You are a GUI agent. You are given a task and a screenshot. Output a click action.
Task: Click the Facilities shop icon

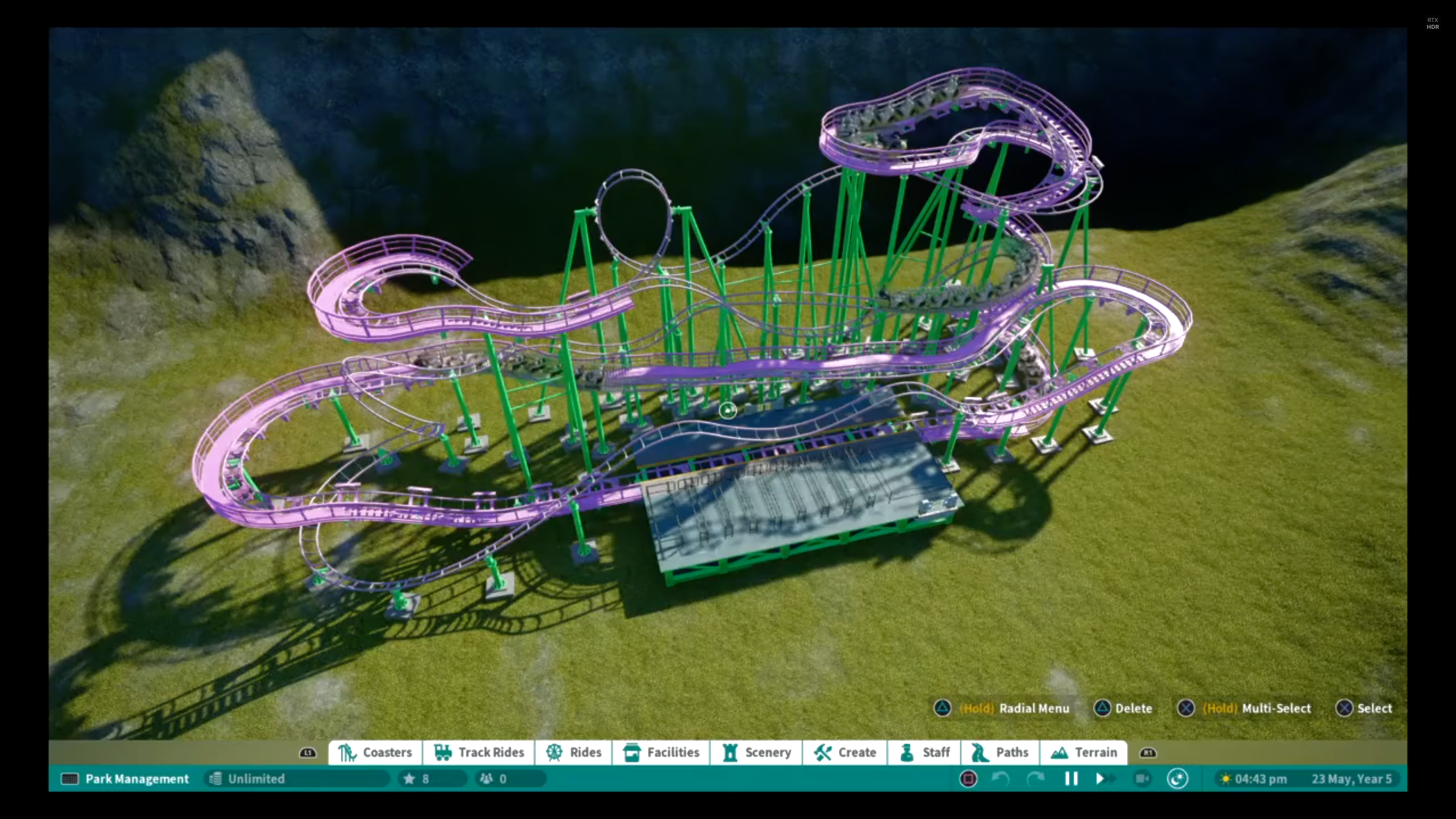point(631,752)
